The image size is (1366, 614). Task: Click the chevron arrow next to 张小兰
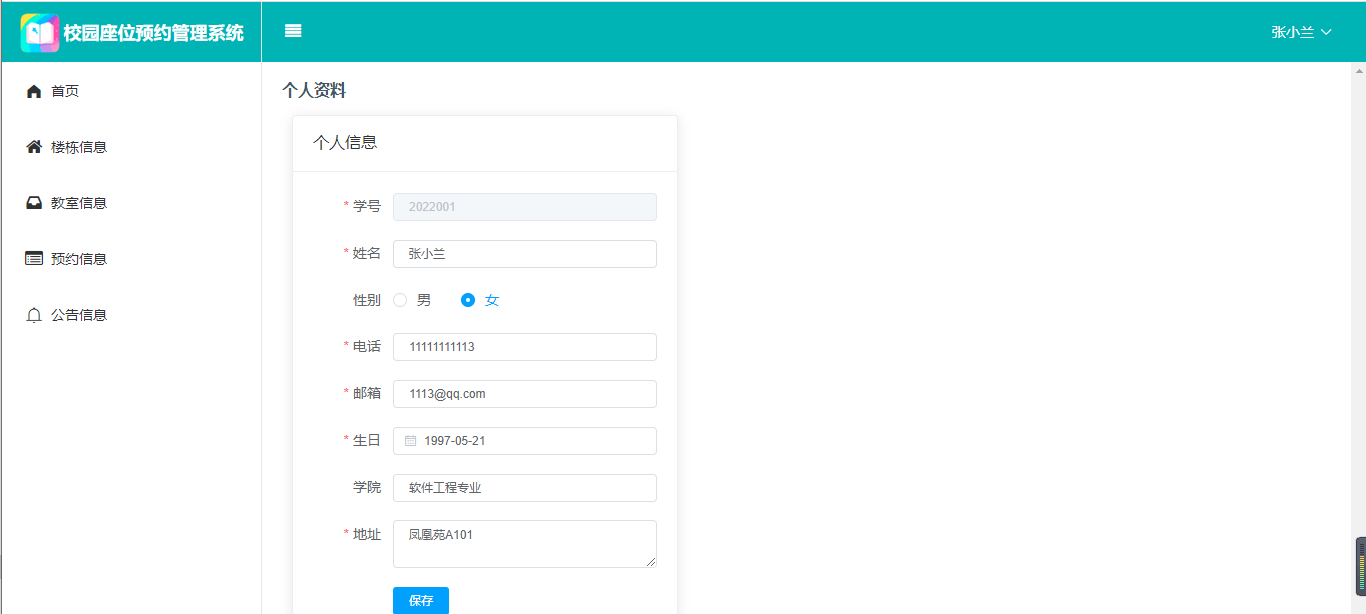[1326, 32]
